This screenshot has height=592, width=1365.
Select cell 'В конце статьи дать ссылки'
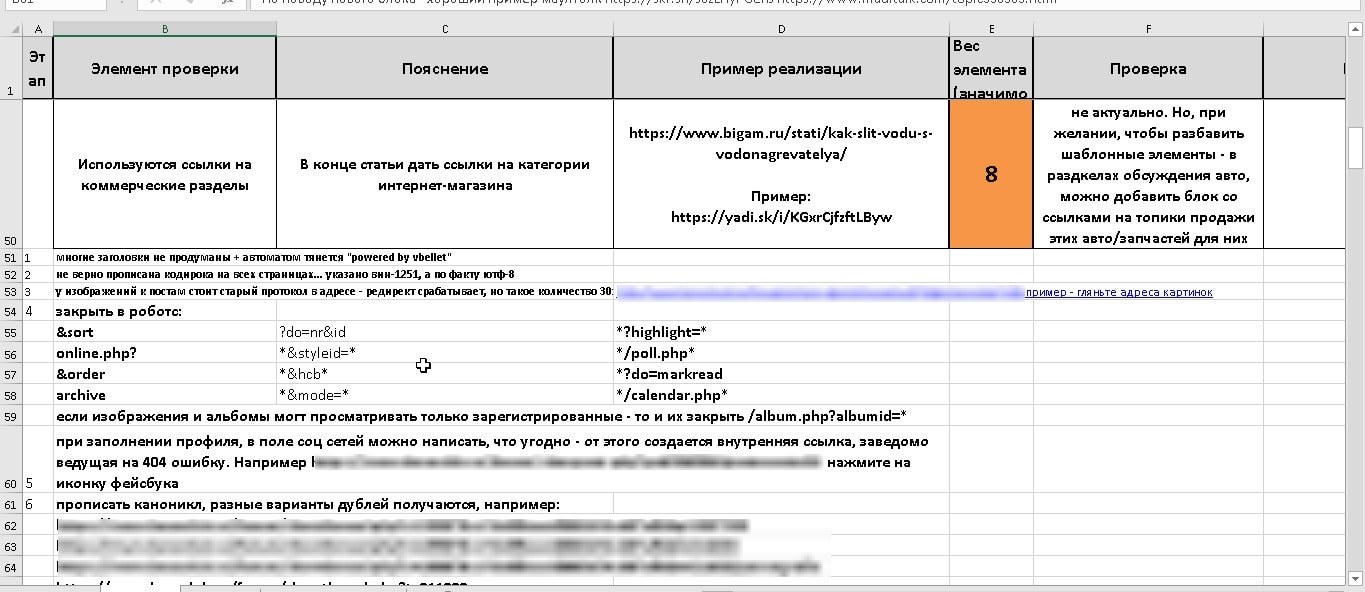(x=445, y=174)
